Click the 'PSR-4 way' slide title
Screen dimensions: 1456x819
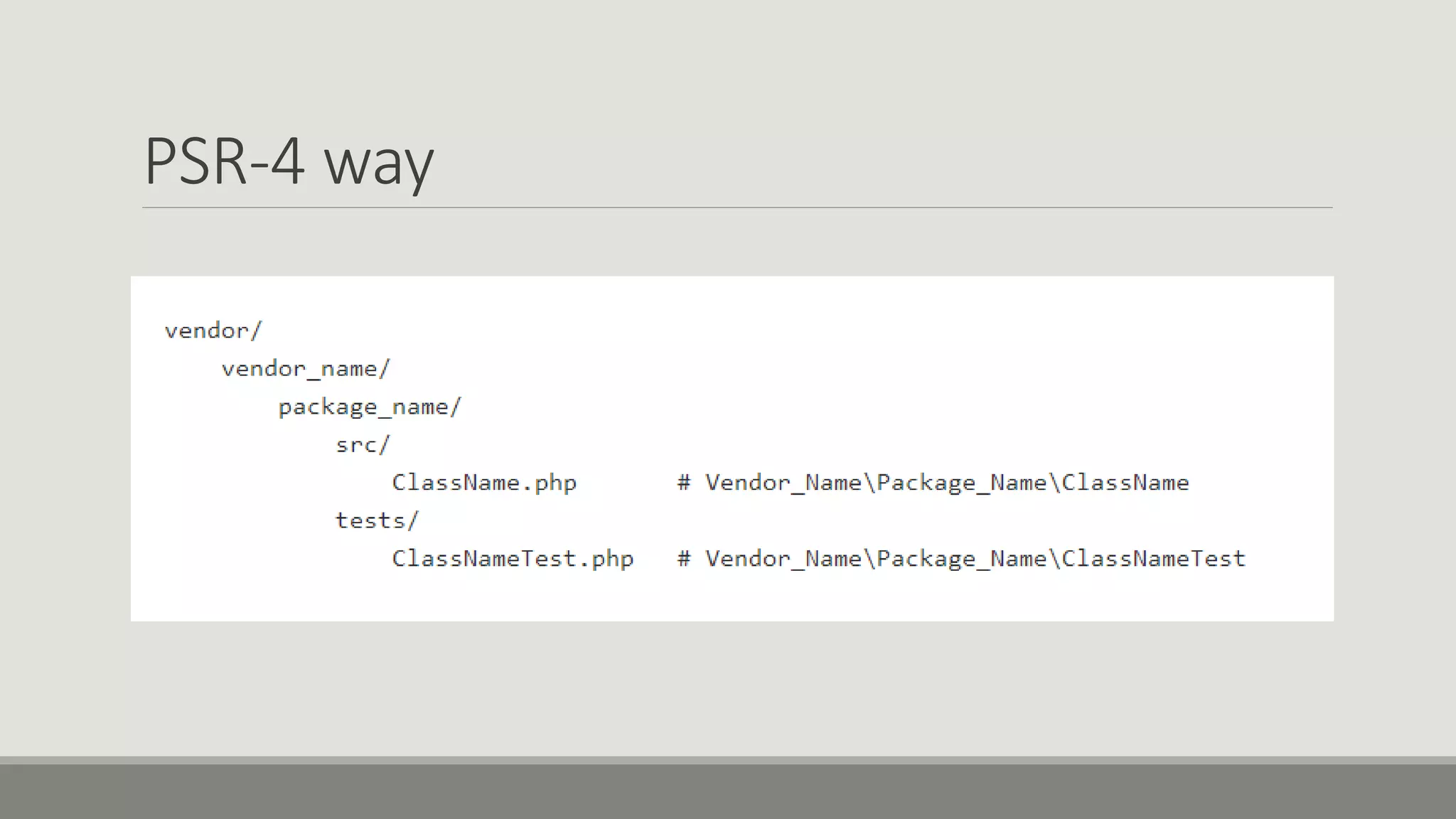289,161
